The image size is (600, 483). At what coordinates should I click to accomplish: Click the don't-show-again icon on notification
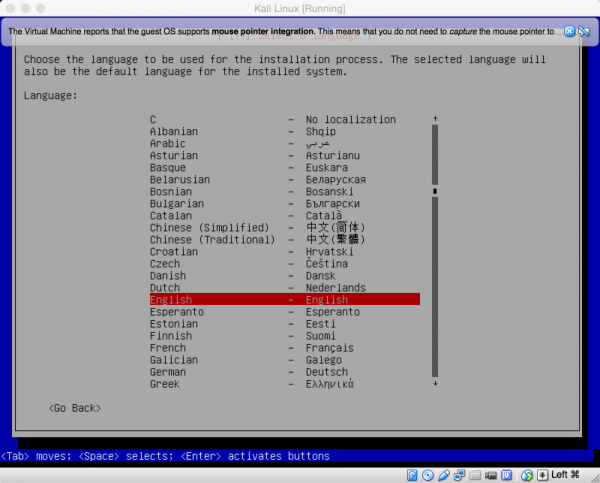[584, 31]
